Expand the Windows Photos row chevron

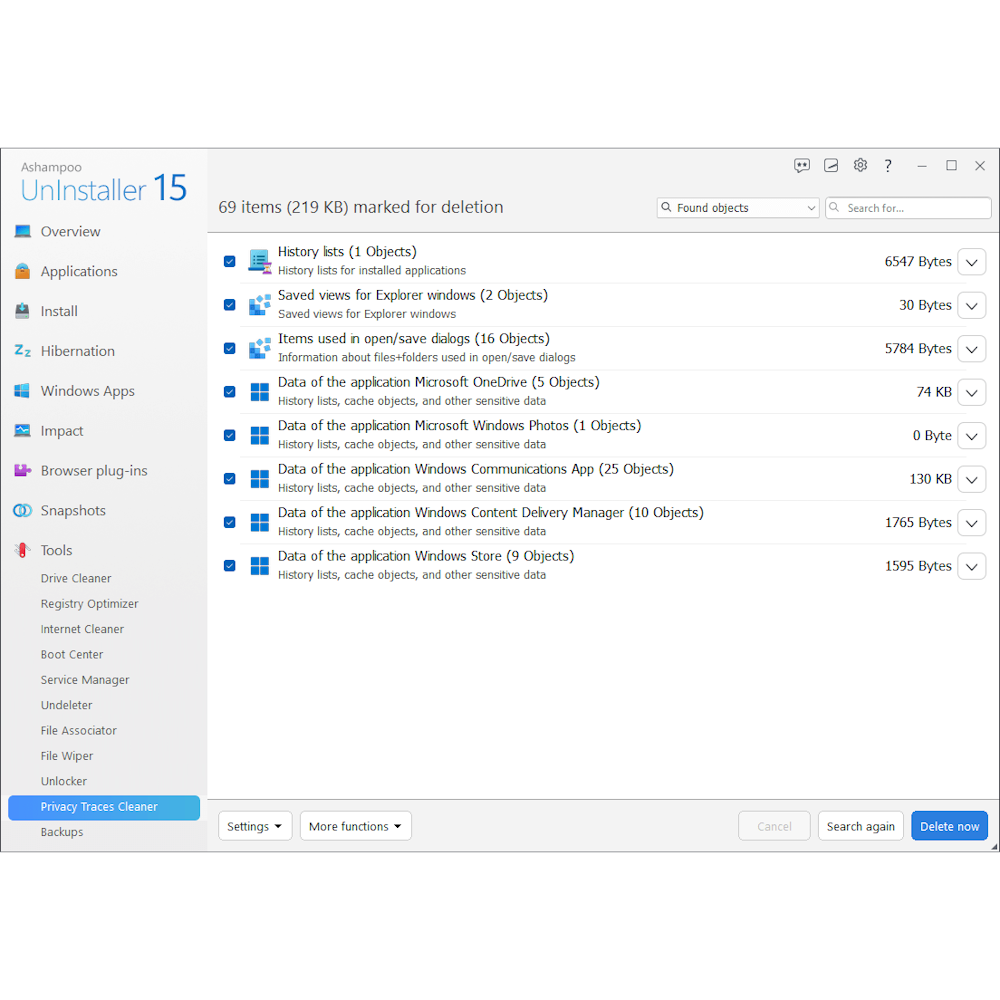coord(971,436)
